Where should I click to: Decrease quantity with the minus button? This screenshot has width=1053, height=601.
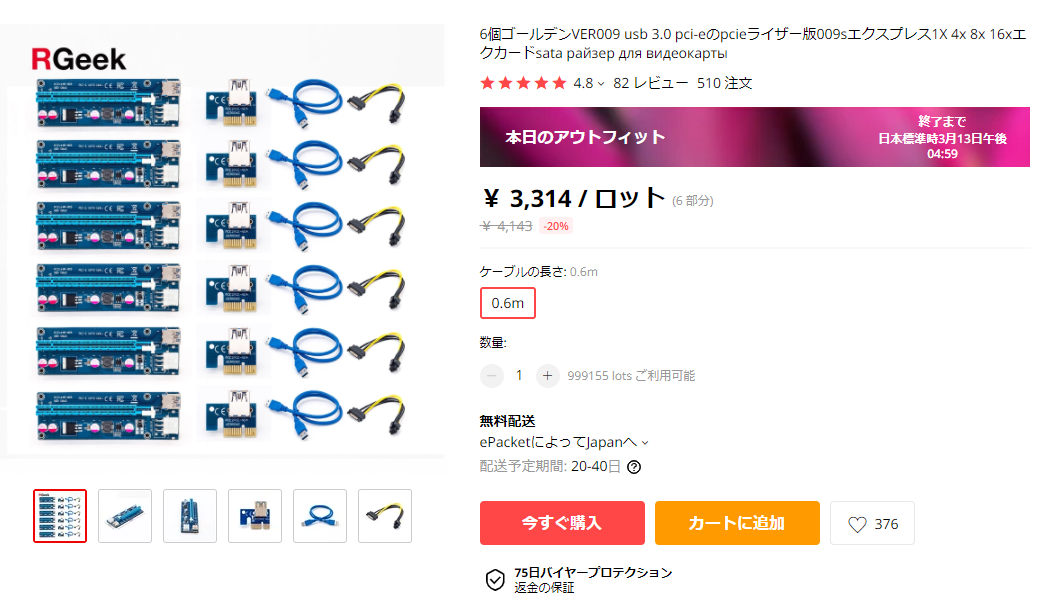(492, 375)
